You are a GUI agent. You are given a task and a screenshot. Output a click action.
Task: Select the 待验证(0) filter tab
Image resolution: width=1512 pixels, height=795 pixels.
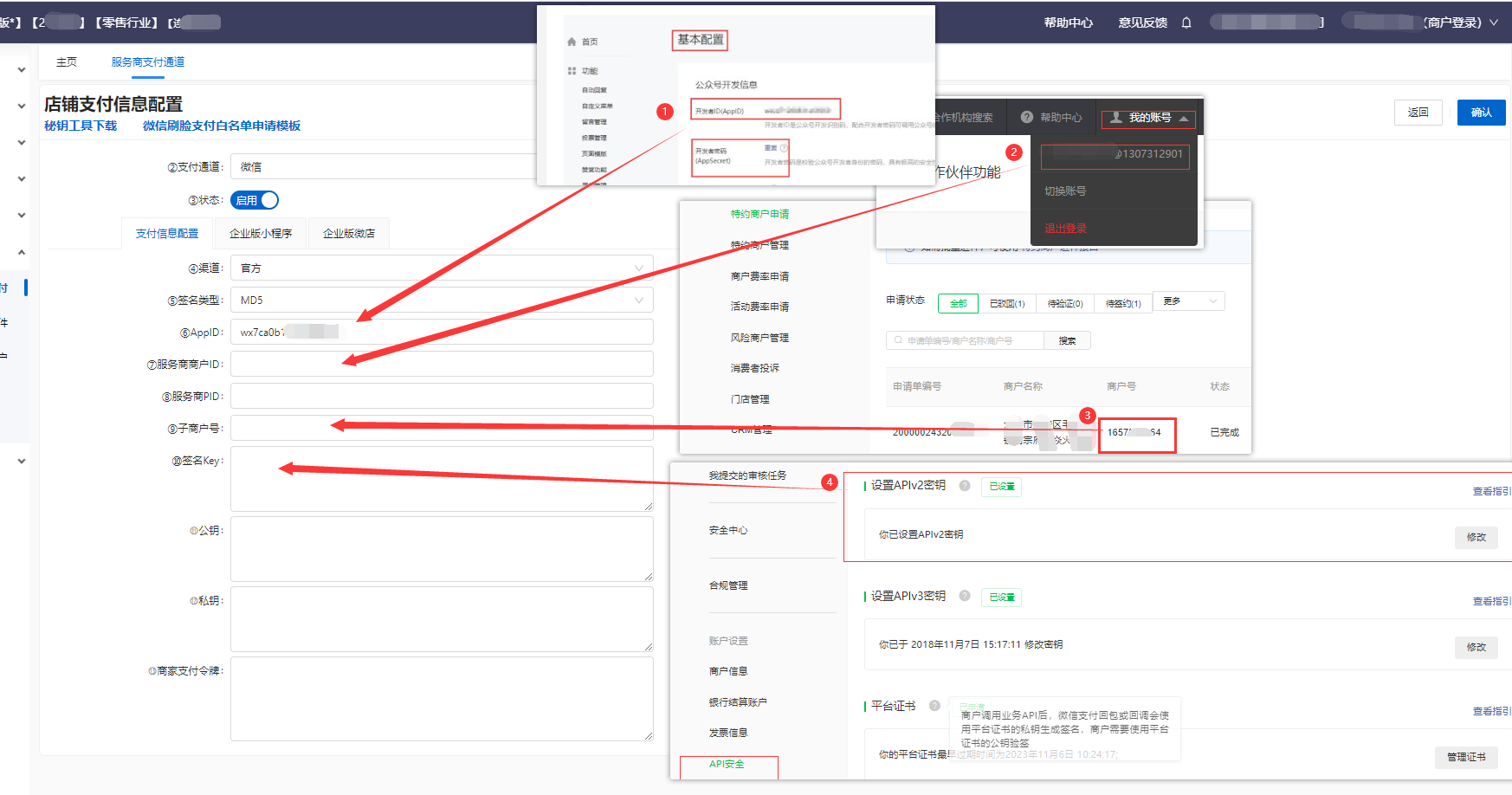coord(1065,303)
